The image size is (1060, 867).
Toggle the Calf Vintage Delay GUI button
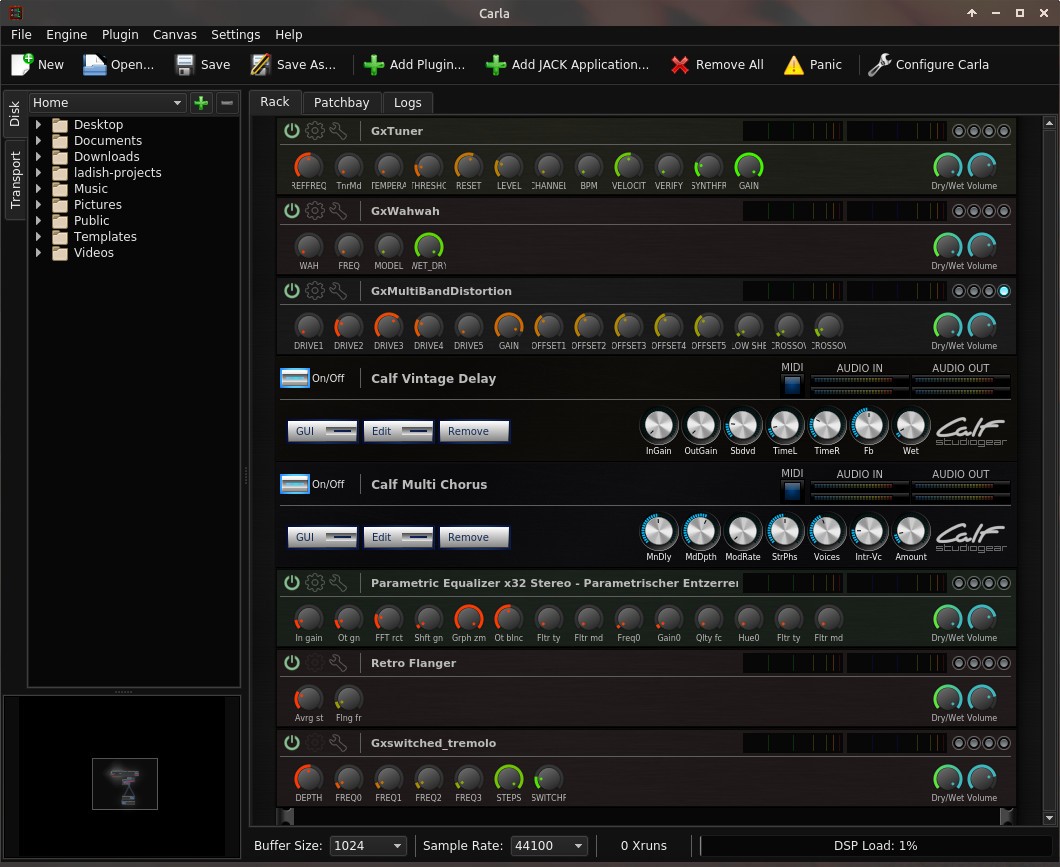(322, 431)
